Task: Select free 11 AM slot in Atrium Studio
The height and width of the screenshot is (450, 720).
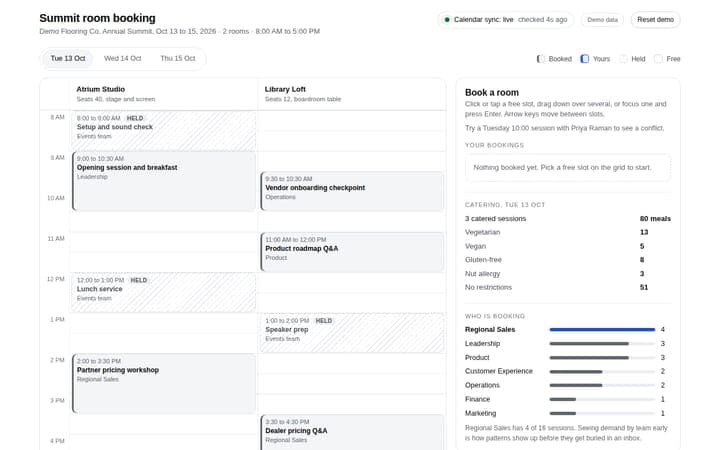Action: coord(163,242)
